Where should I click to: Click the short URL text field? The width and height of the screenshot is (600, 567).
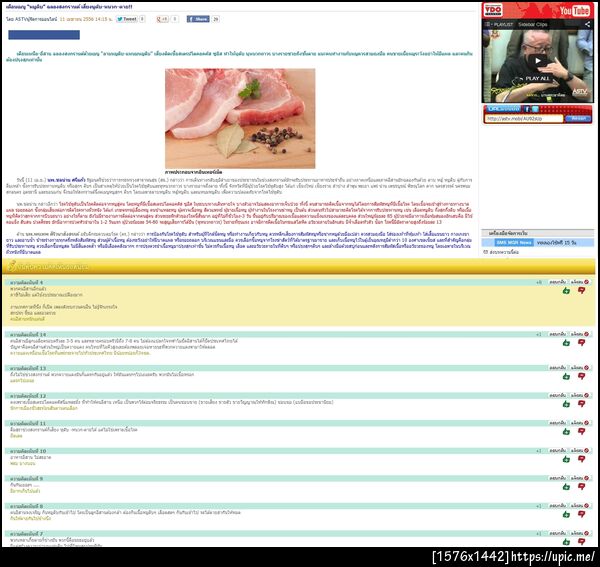tap(523, 119)
